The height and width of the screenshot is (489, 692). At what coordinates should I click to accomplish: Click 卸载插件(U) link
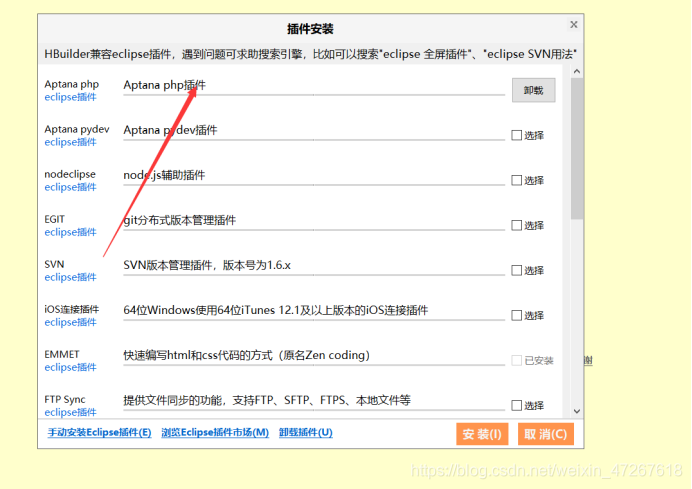[305, 433]
